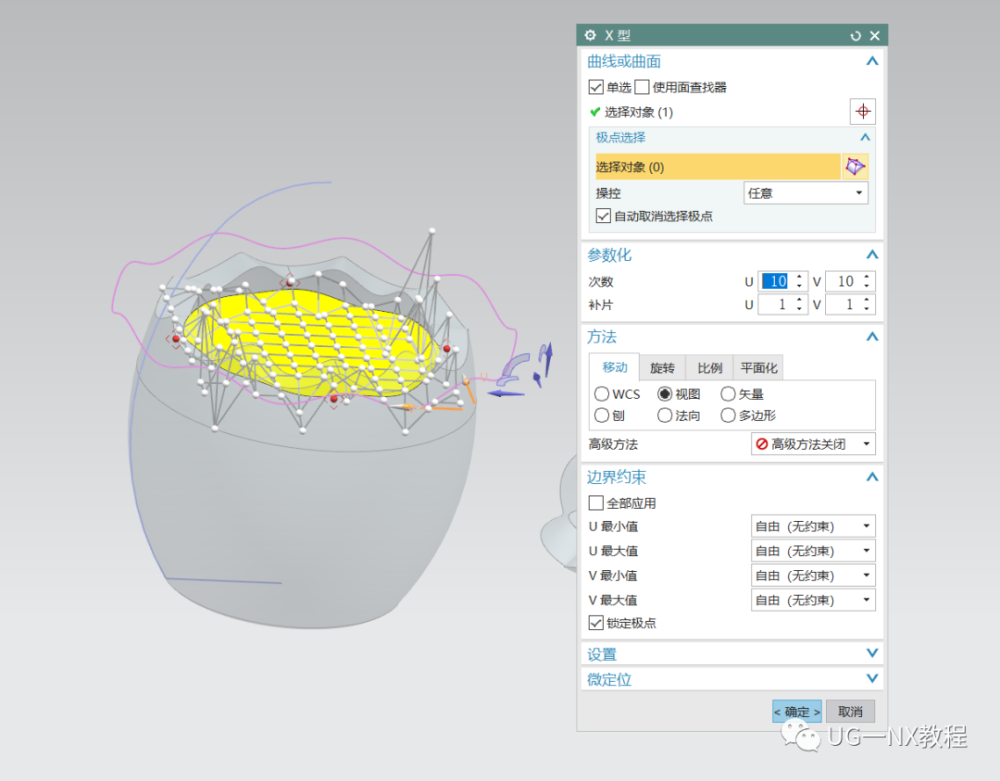Viewport: 1000px width, 781px height.
Task: Switch to the 平面化 tab
Action: click(759, 368)
